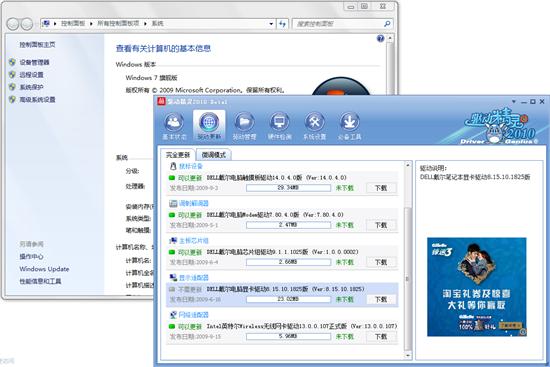Select the 显示适配器 category label

194,278
